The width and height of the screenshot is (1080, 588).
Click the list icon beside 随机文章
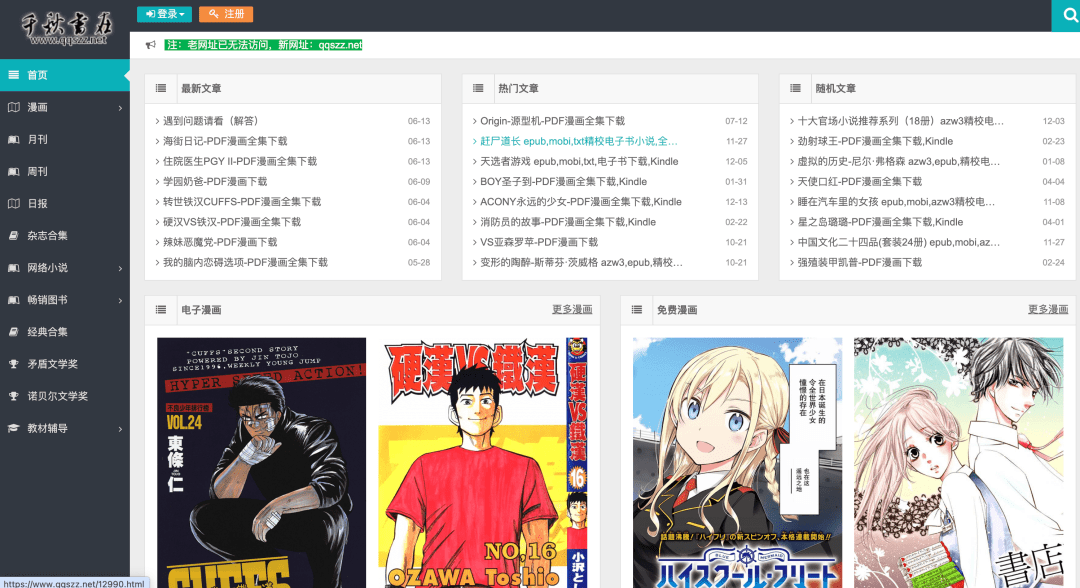click(x=796, y=88)
